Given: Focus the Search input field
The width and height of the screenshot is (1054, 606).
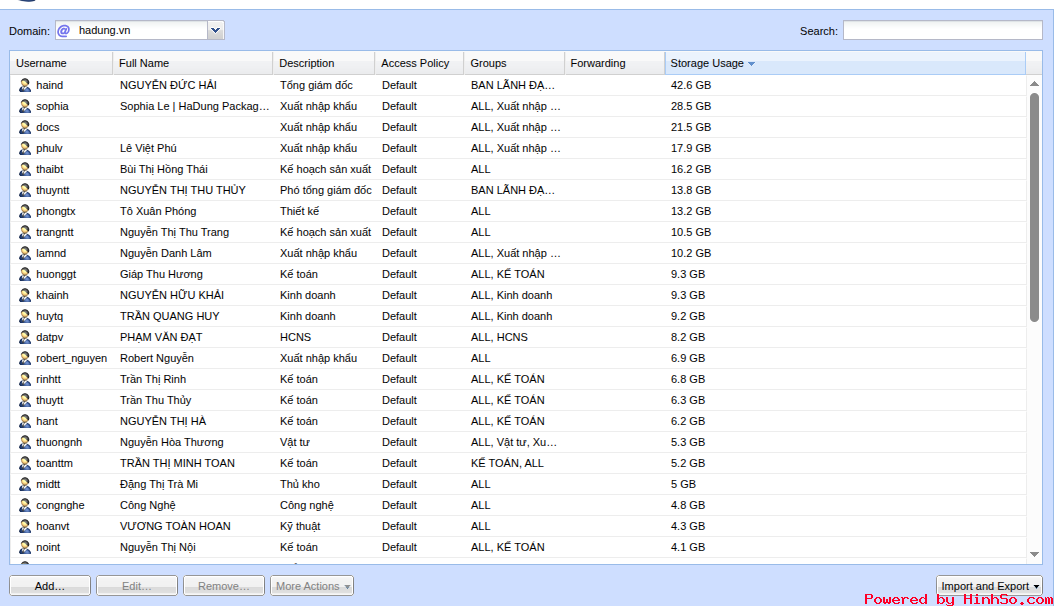Looking at the screenshot, I should pos(942,31).
